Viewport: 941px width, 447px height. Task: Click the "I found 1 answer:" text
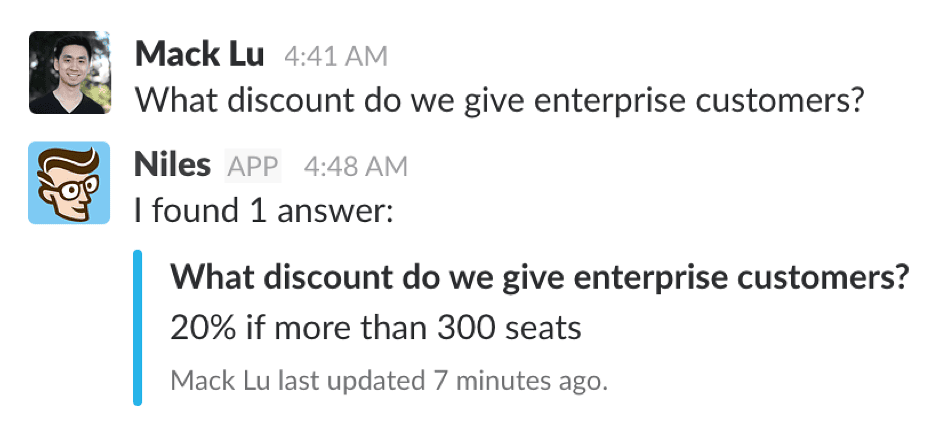click(263, 211)
